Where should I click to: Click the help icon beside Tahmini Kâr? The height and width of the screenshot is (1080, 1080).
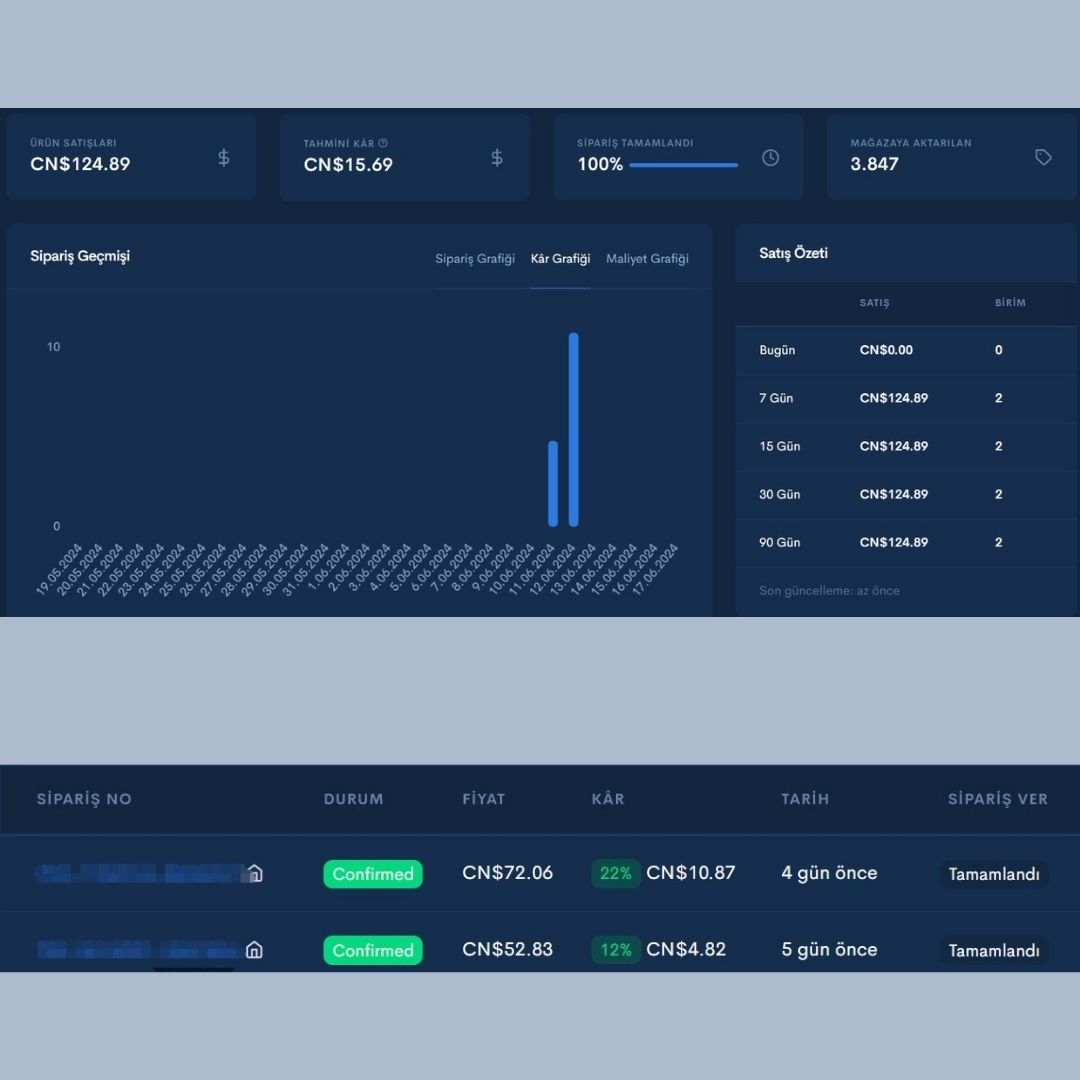click(383, 143)
